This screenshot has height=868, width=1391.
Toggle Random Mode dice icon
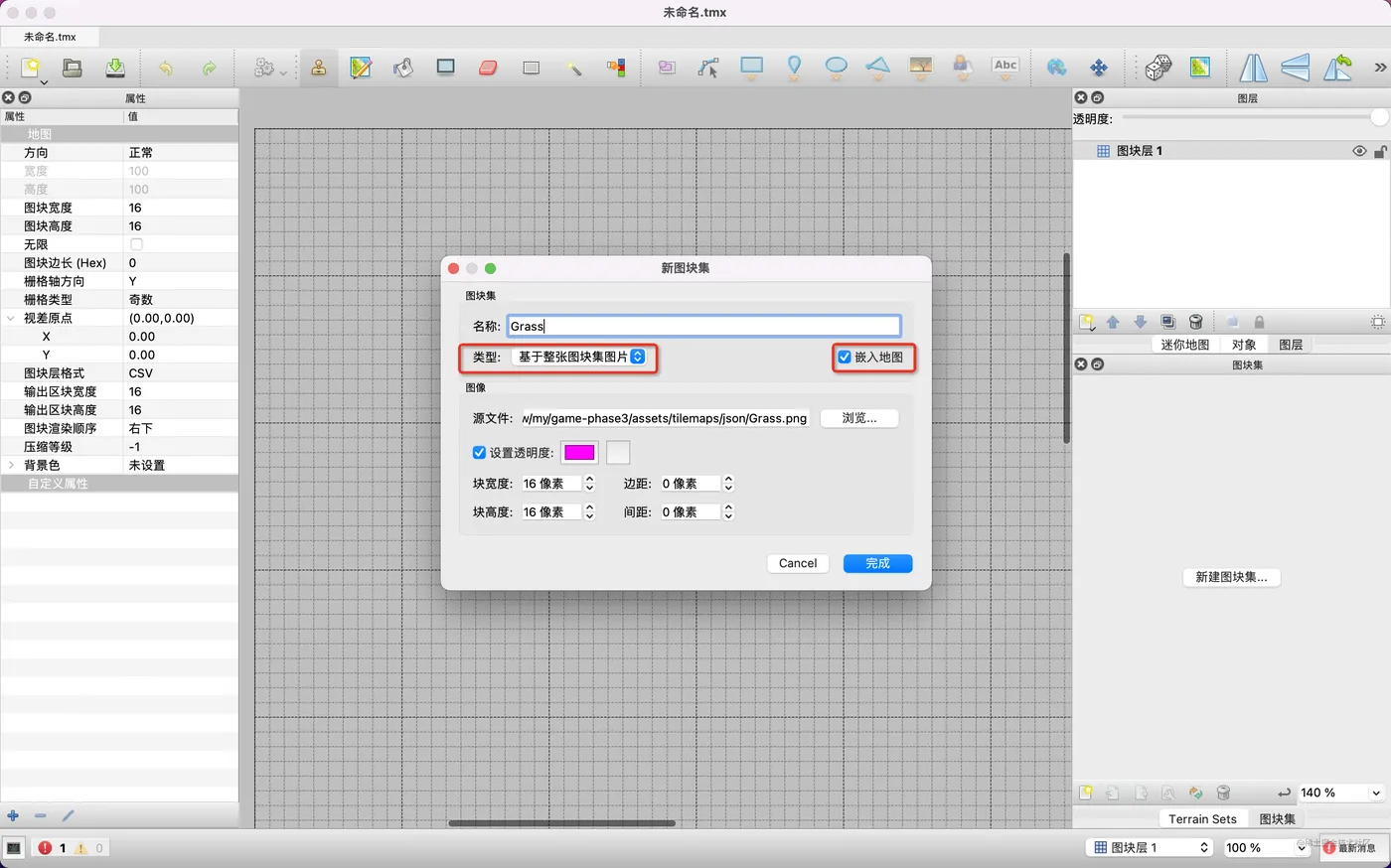tap(1158, 68)
